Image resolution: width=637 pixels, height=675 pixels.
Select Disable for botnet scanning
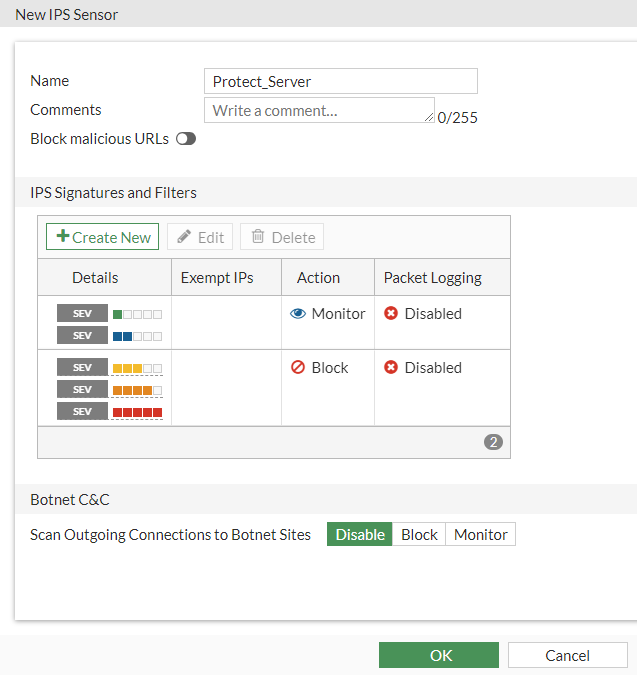point(360,534)
